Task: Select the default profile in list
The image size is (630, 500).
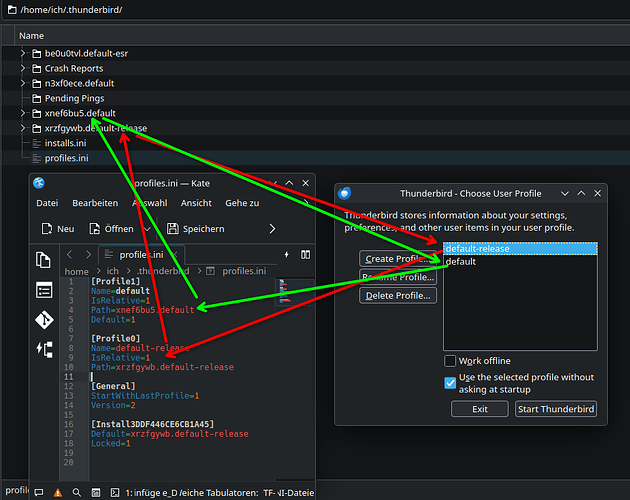Action: (x=520, y=262)
